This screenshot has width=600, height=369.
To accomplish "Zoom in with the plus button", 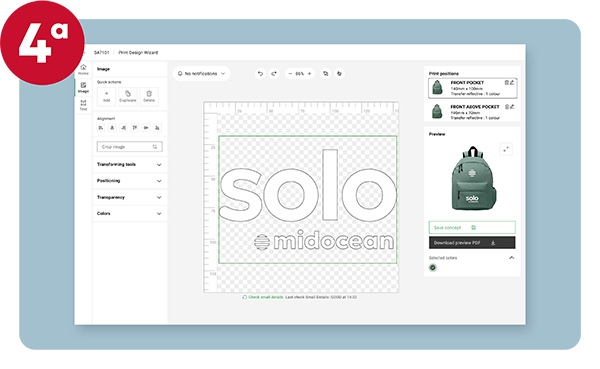I will point(309,73).
